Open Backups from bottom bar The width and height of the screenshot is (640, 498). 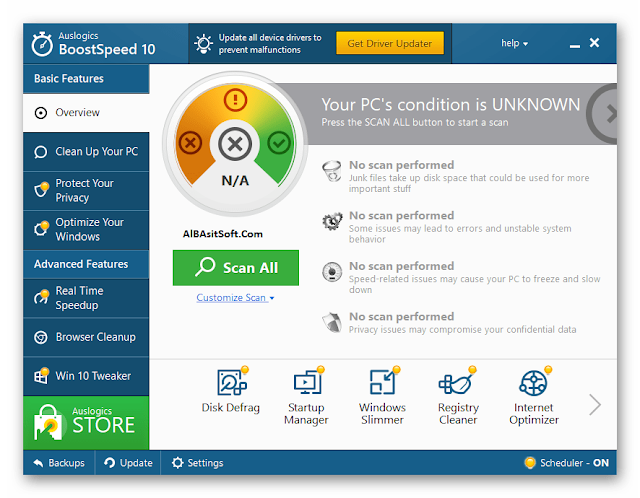tap(59, 462)
